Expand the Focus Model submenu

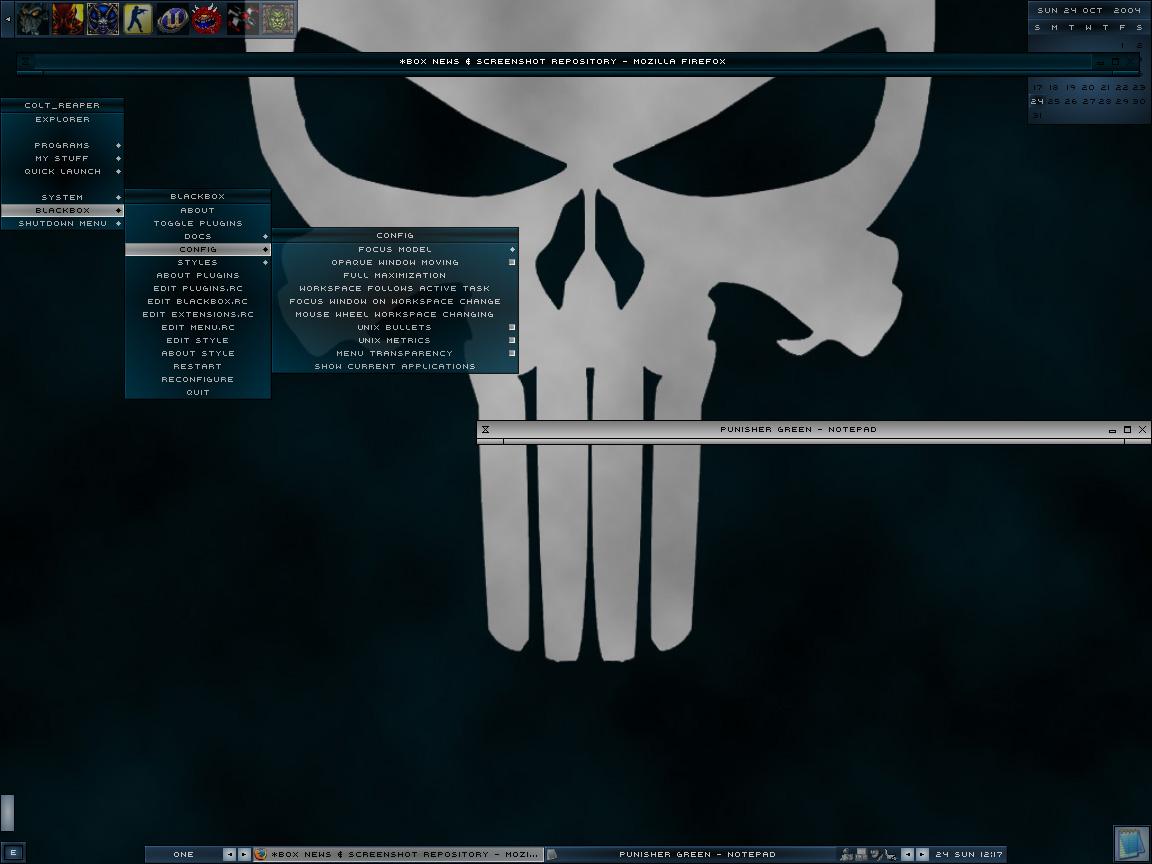tap(395, 249)
